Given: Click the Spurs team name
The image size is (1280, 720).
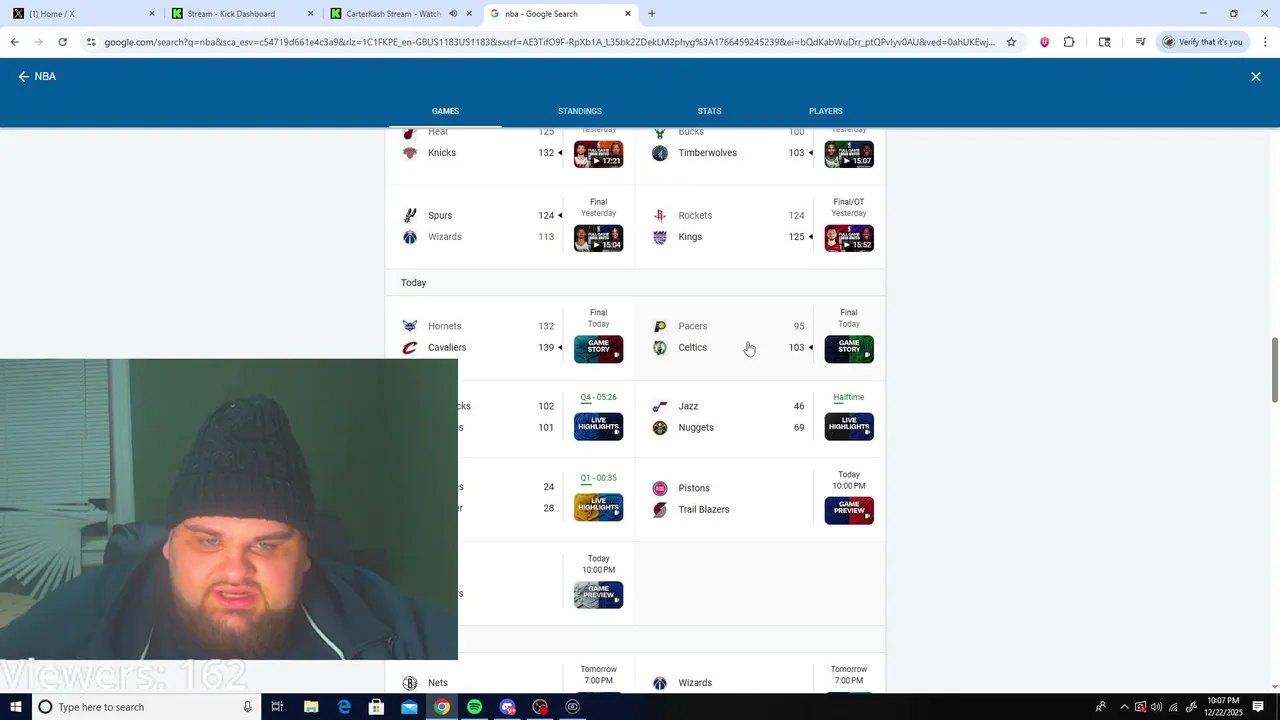Looking at the screenshot, I should (x=440, y=215).
